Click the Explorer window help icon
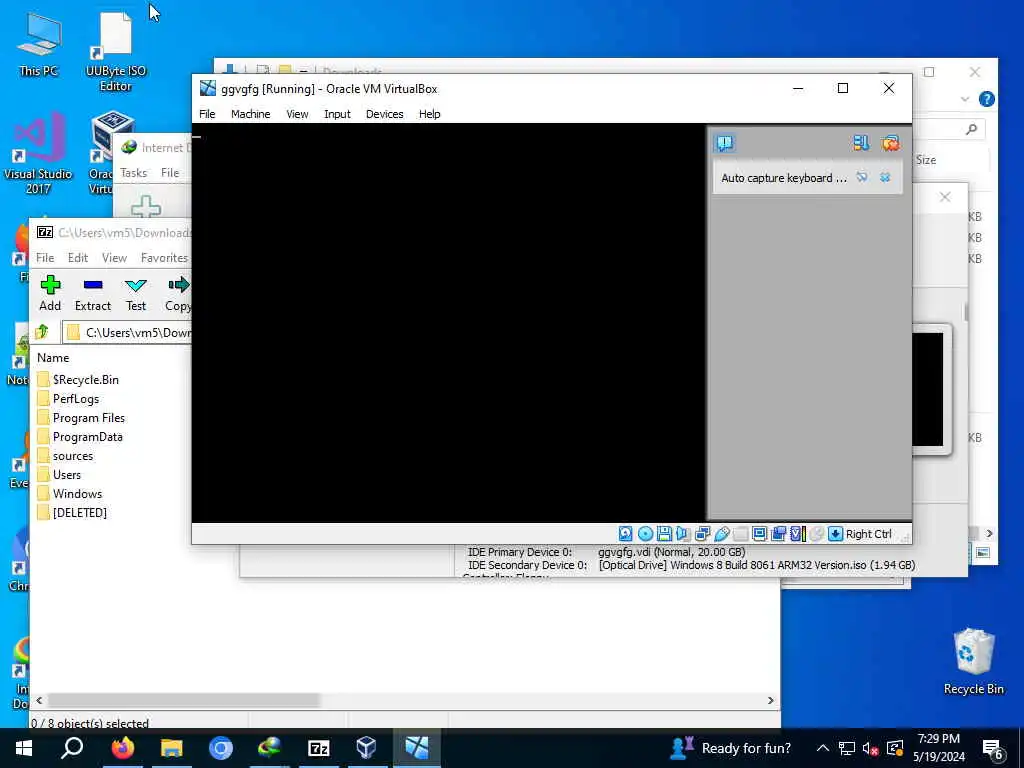The image size is (1024, 768). click(x=986, y=99)
